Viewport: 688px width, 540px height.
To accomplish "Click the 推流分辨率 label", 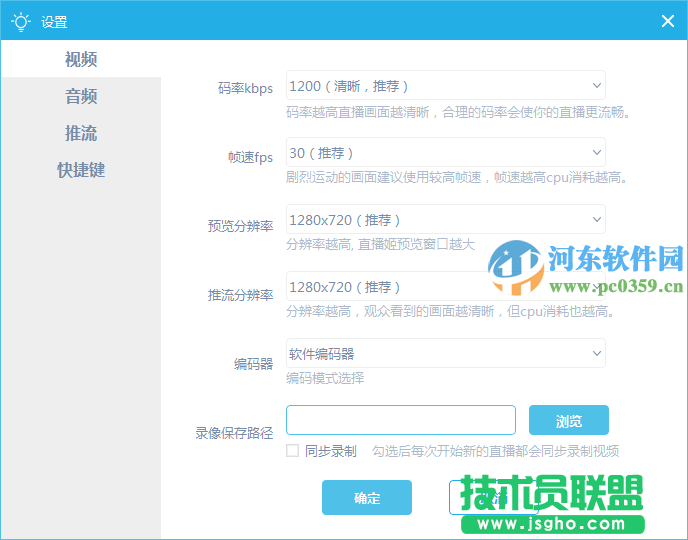I will pos(240,295).
